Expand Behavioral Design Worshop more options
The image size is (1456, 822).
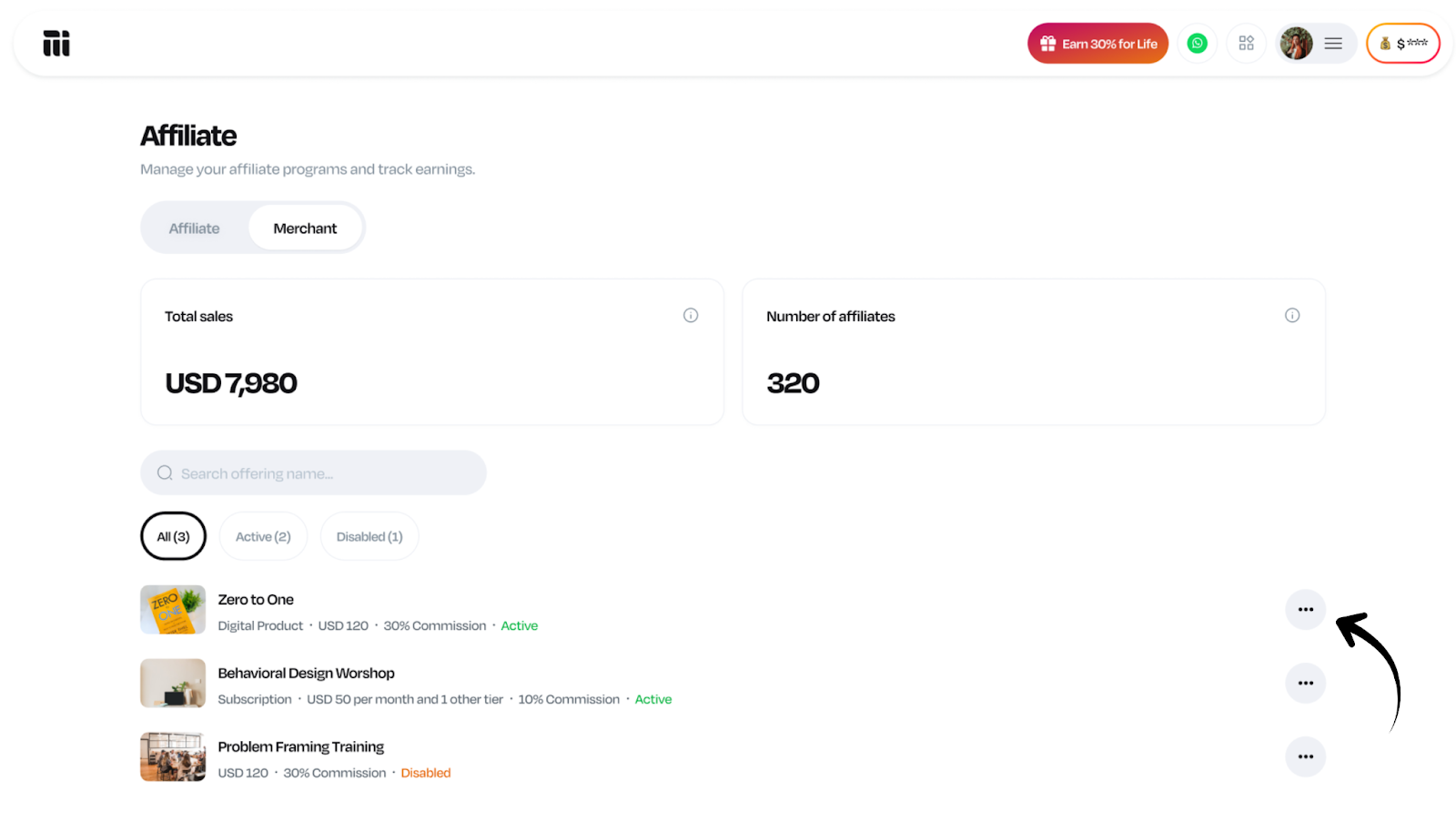[1305, 684]
